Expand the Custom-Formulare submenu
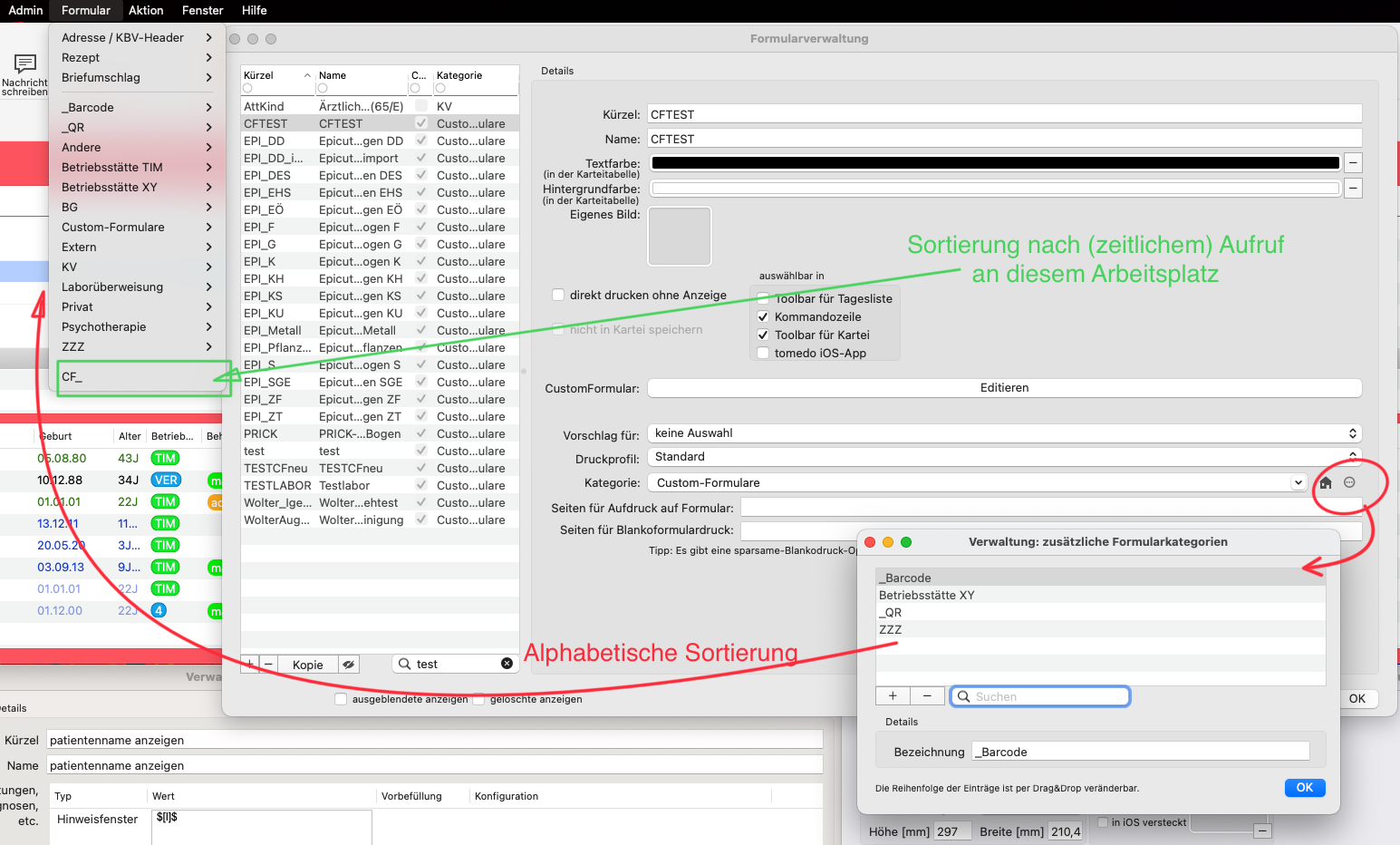This screenshot has height=845, width=1400. click(x=136, y=227)
